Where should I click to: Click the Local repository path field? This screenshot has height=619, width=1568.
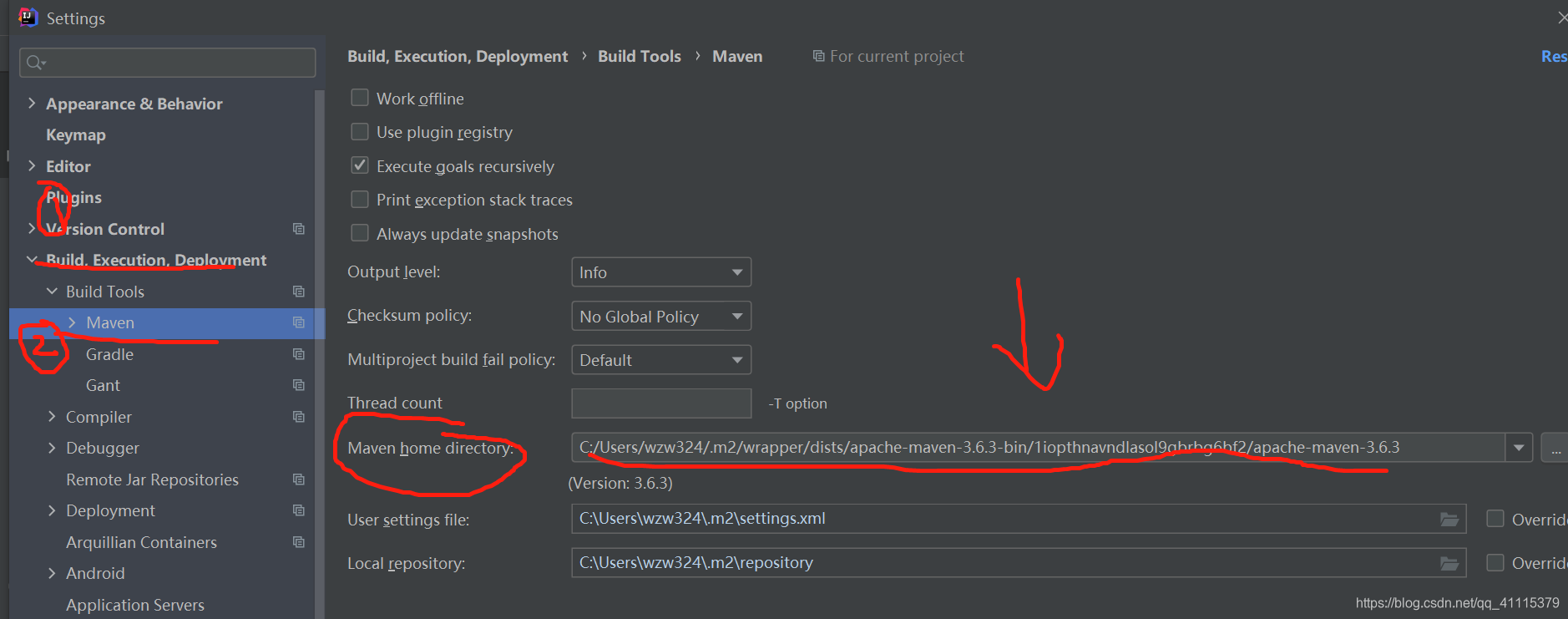1019,563
